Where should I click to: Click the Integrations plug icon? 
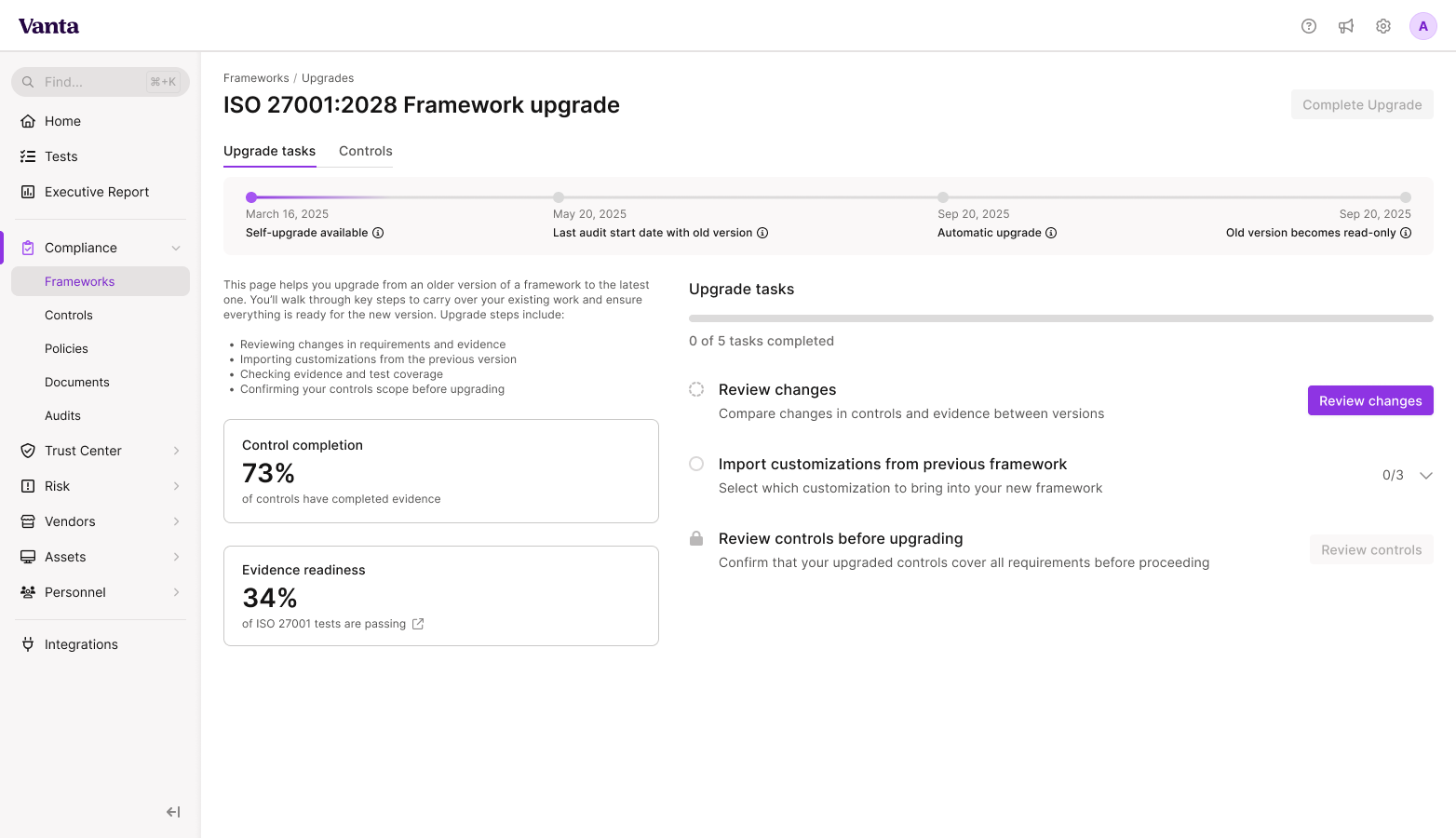pos(28,644)
